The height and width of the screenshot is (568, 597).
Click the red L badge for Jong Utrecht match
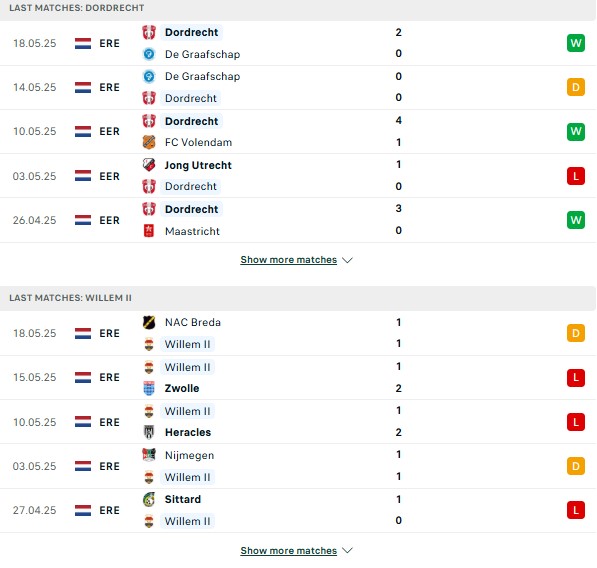pyautogui.click(x=576, y=176)
